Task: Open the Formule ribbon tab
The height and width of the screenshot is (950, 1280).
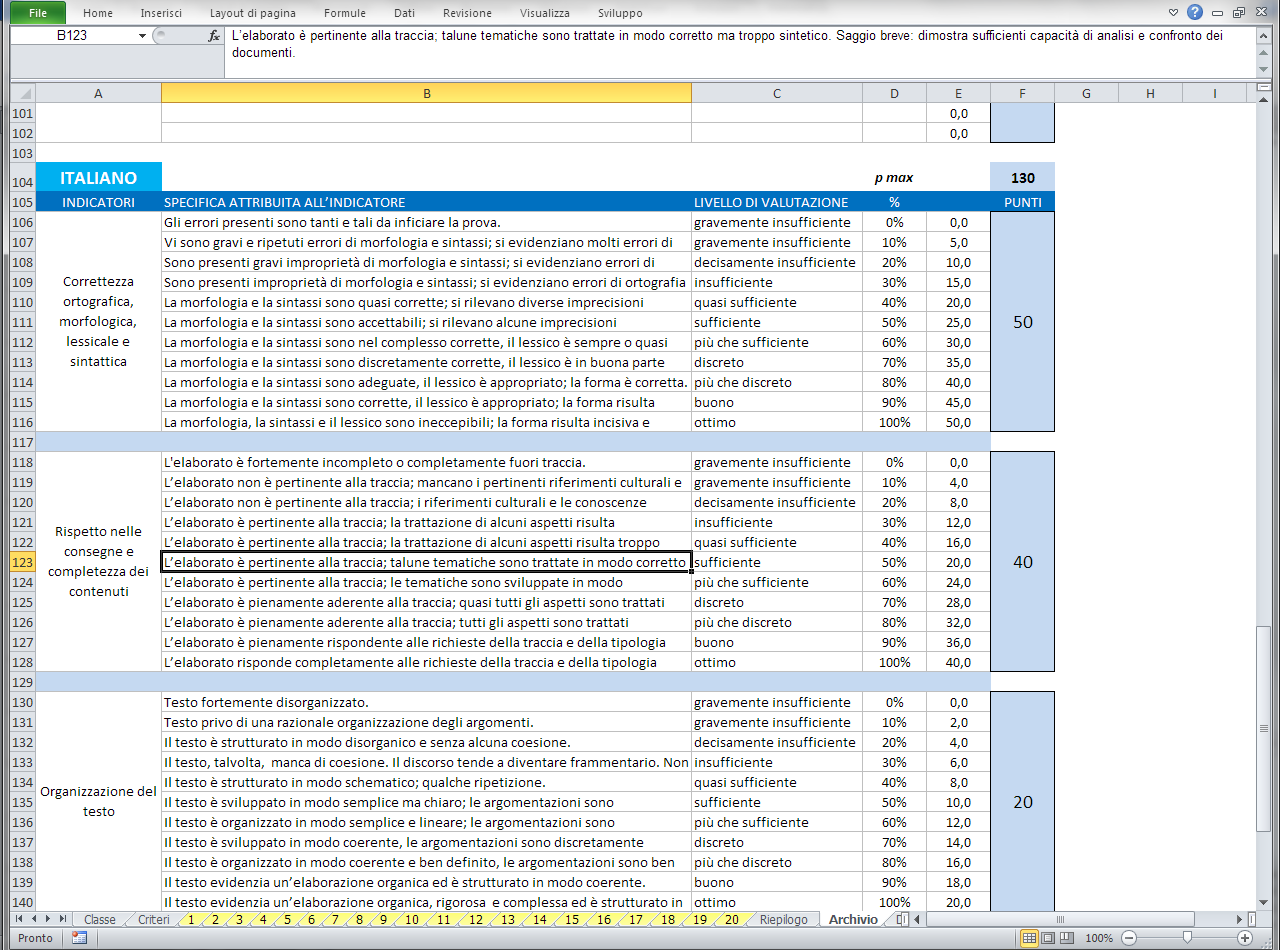Action: coord(345,13)
